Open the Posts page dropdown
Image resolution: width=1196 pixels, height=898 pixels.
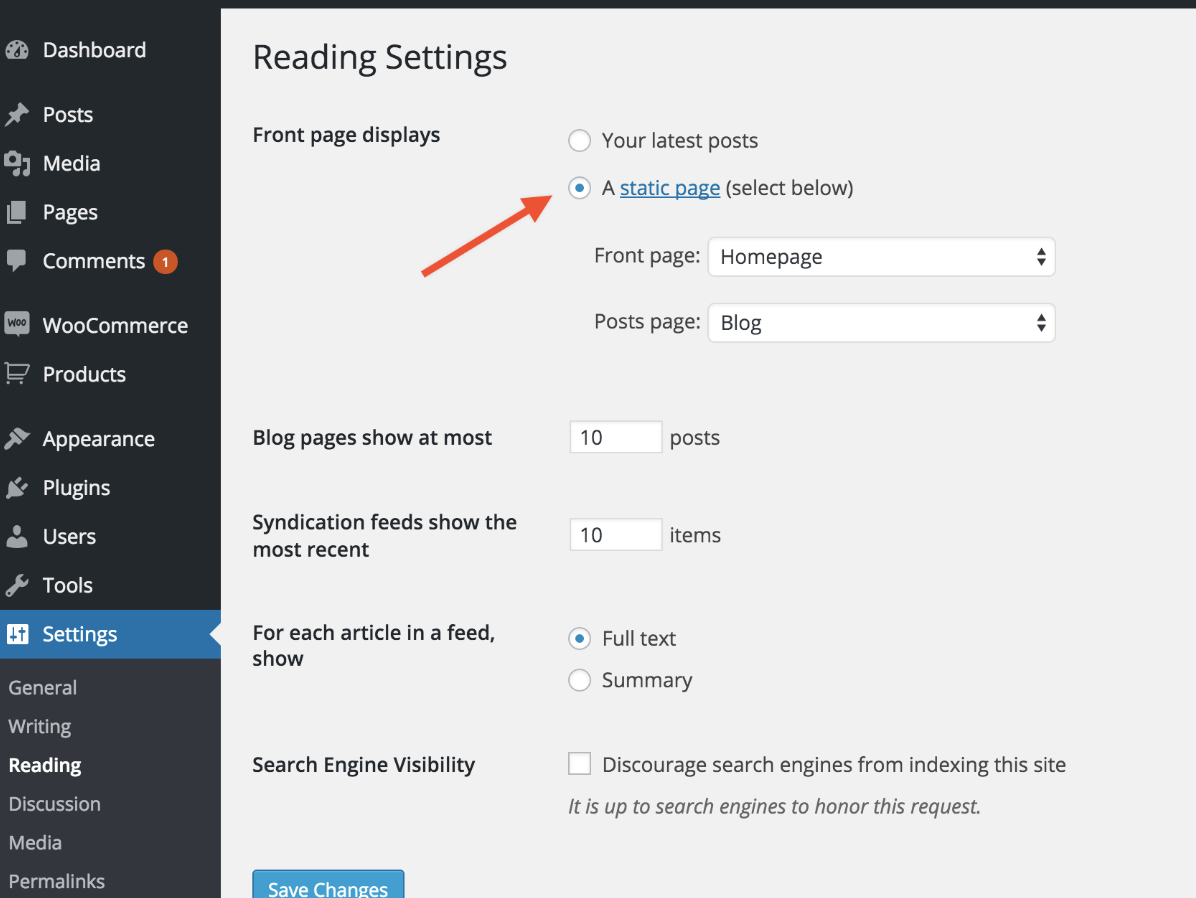click(881, 323)
